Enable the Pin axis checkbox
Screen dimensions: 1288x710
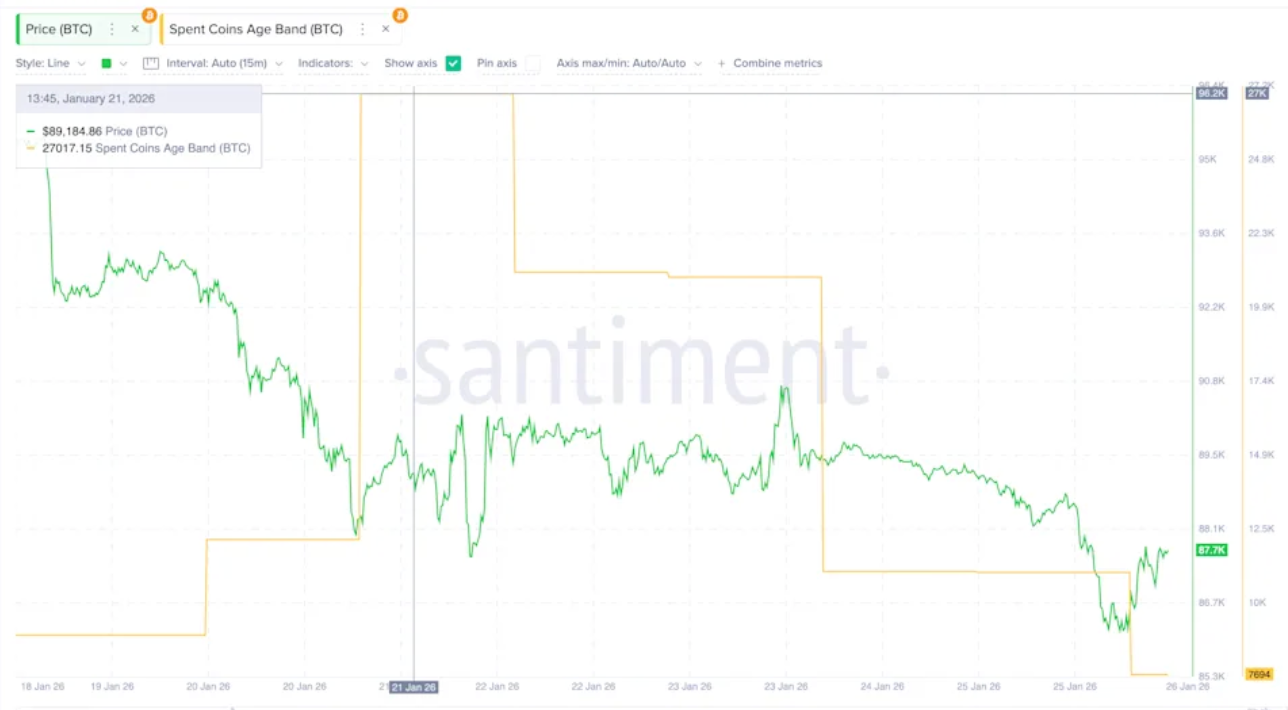coord(533,63)
